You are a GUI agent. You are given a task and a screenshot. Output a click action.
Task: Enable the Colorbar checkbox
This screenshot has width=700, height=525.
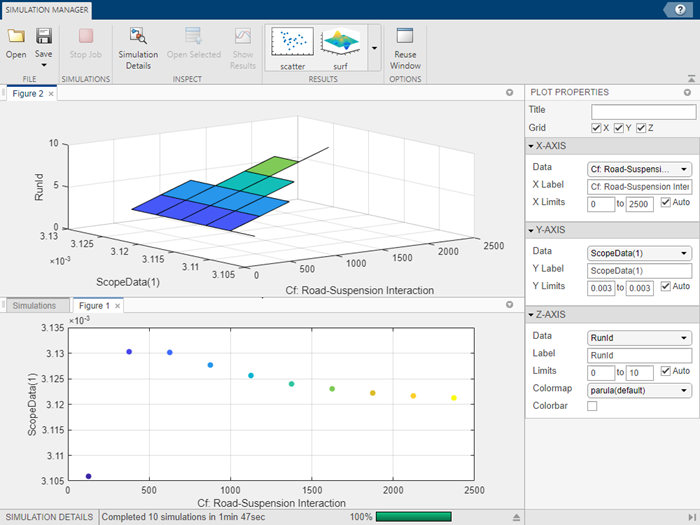592,406
